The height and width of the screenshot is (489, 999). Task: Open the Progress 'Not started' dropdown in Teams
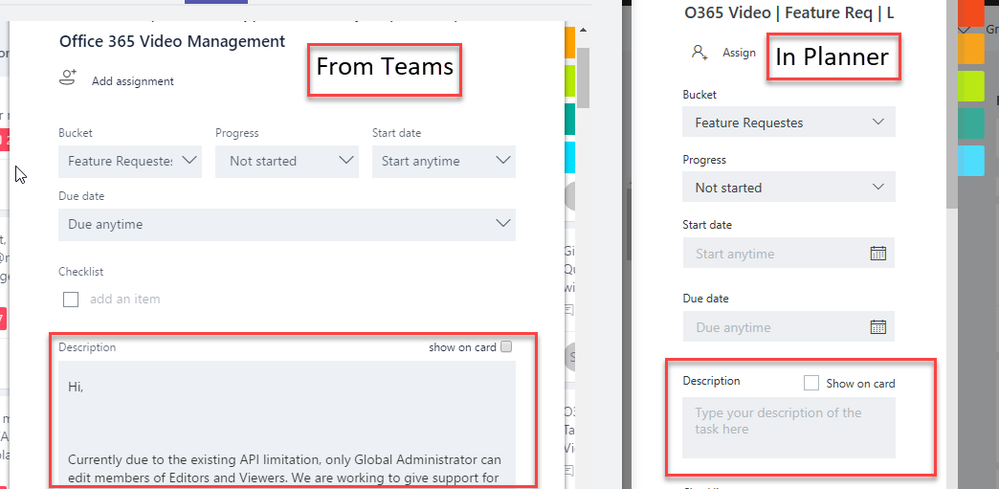tap(287, 162)
